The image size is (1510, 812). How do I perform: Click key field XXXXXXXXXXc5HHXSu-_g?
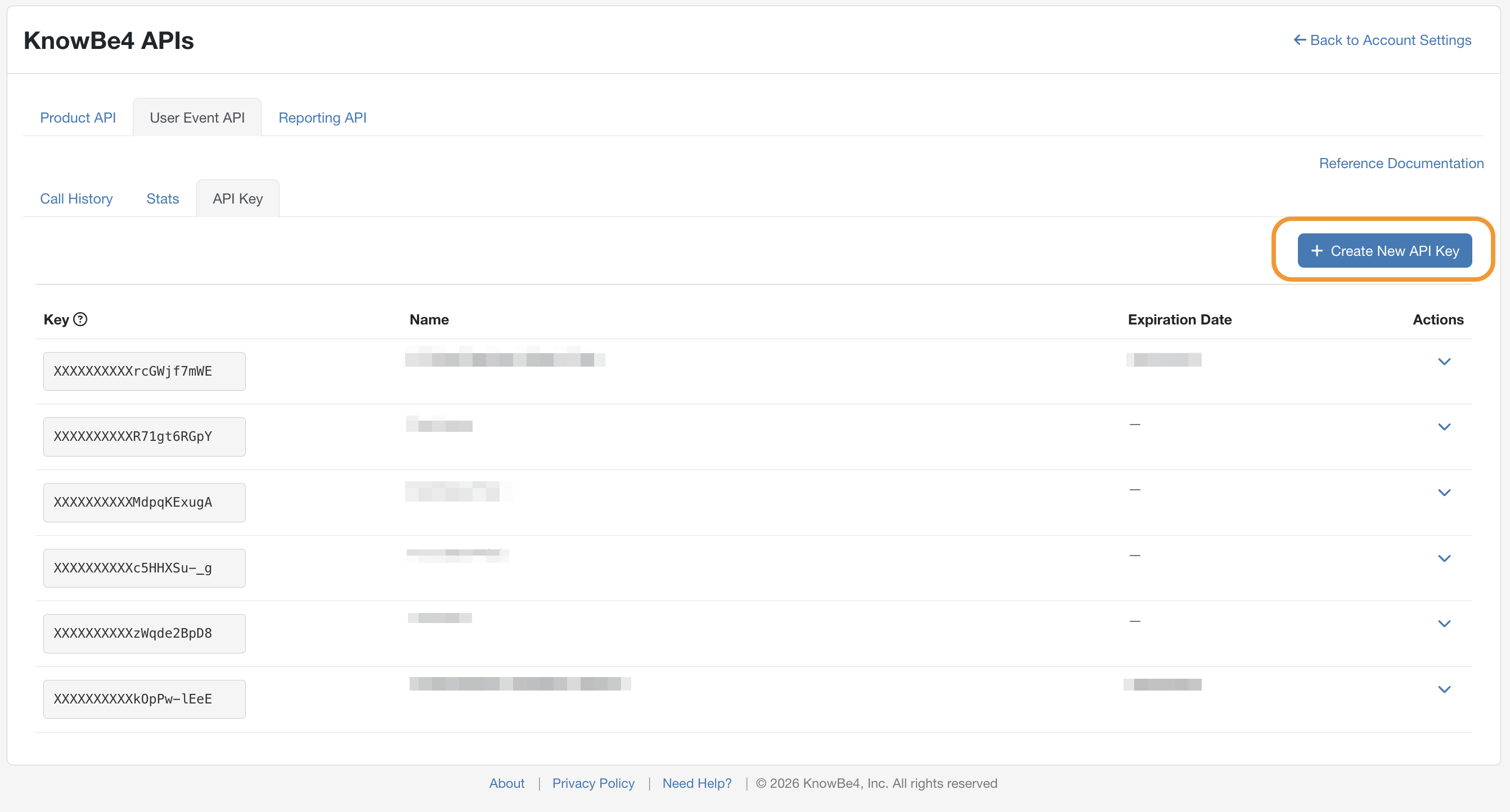(x=144, y=569)
